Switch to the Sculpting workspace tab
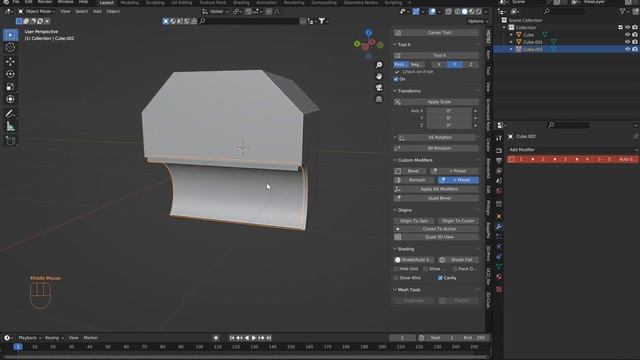640x360 pixels. pos(155,2)
